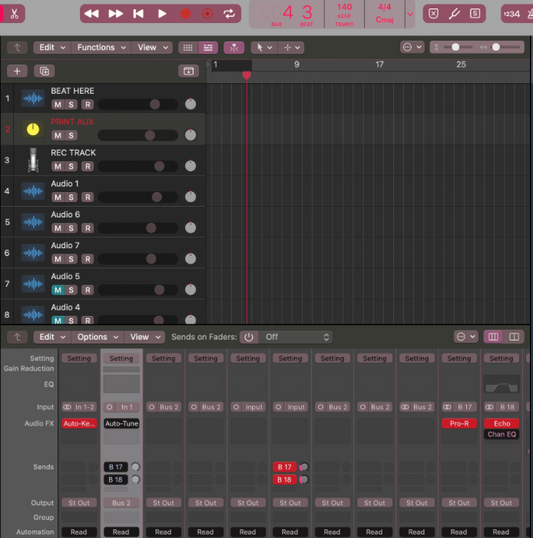This screenshot has width=533, height=538.
Task: Go to the project beginning
Action: point(138,14)
